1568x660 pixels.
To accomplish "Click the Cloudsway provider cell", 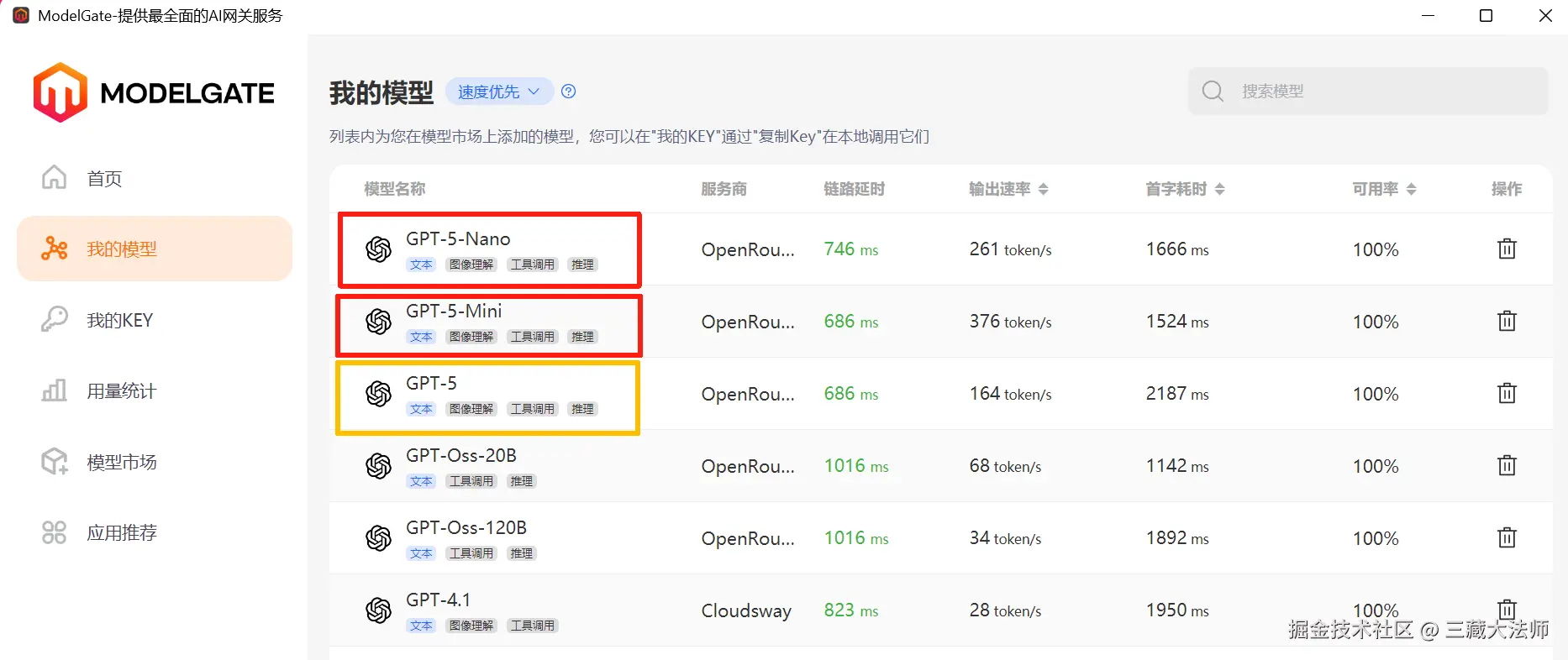I will click(746, 610).
